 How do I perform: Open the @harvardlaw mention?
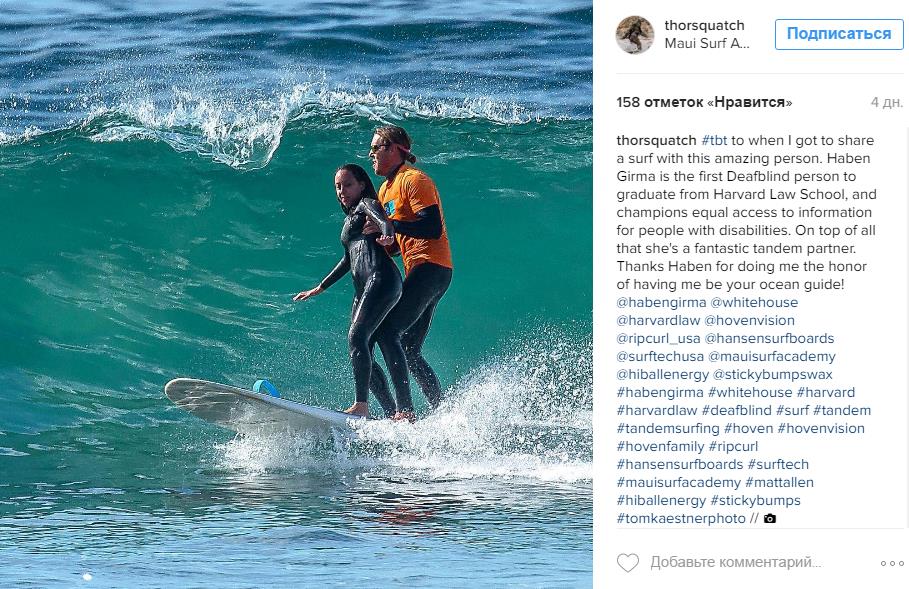pyautogui.click(x=658, y=320)
